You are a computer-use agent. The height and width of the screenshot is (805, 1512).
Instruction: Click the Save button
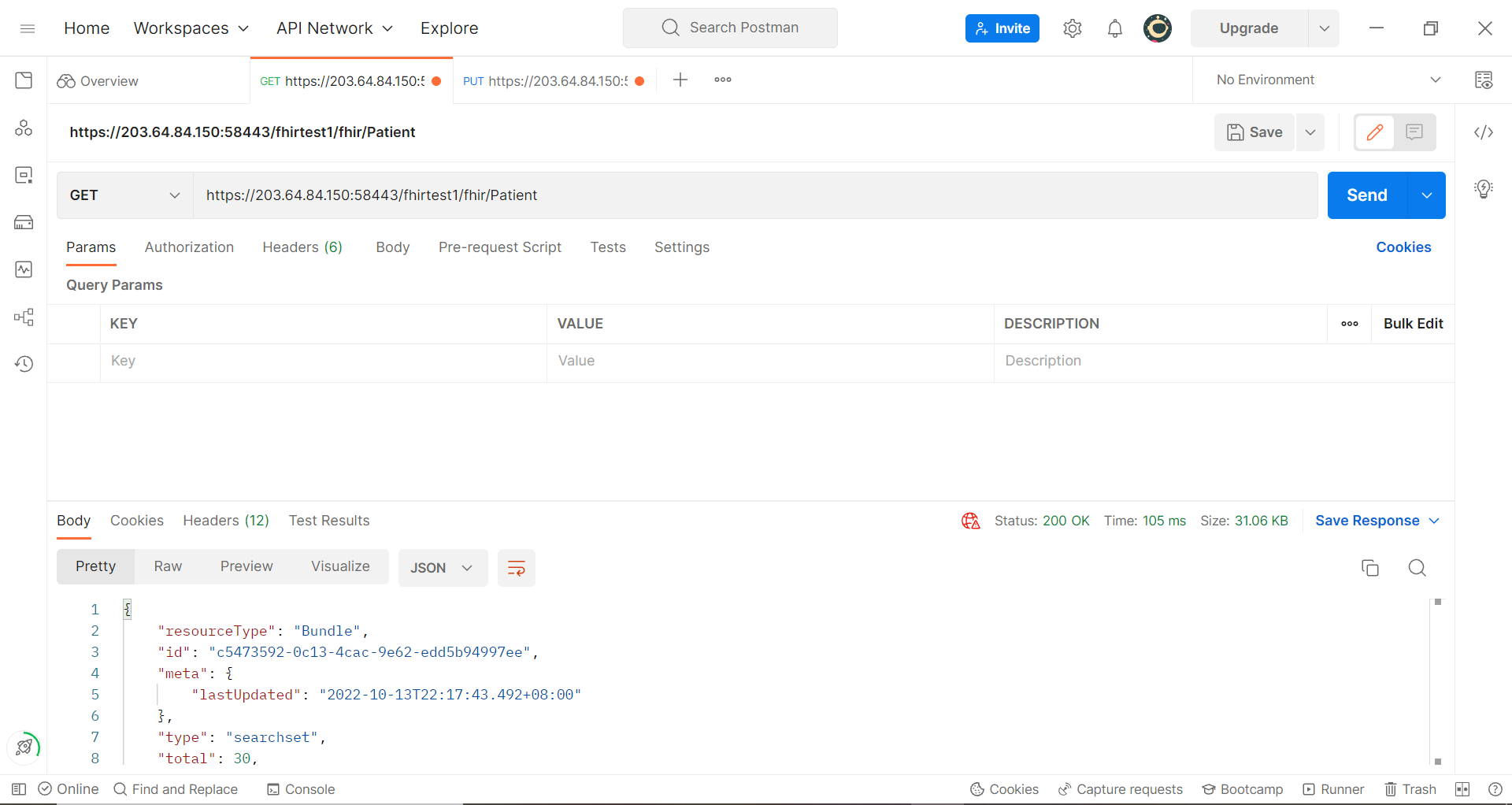point(1254,132)
